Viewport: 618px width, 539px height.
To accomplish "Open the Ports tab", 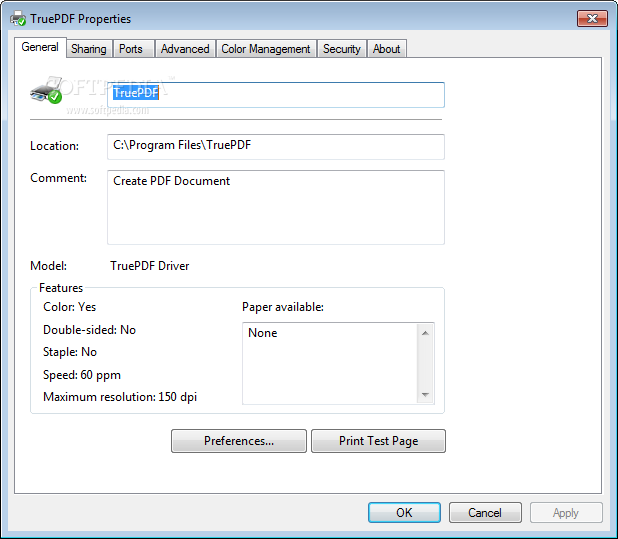I will 133,49.
